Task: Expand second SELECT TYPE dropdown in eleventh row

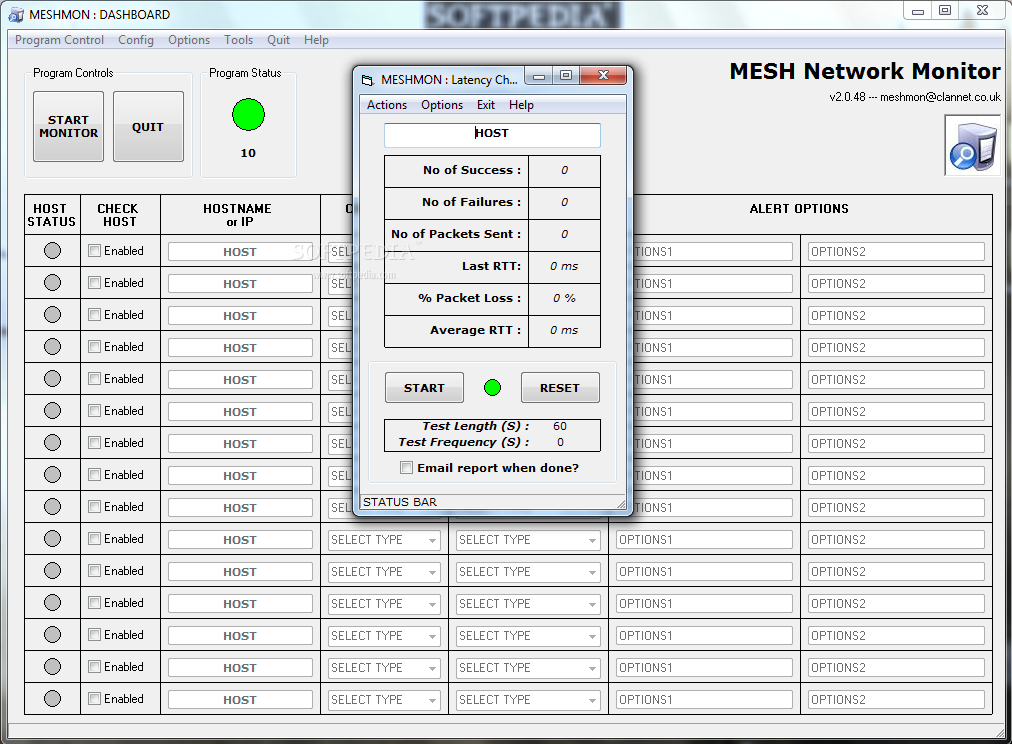Action: (x=528, y=572)
